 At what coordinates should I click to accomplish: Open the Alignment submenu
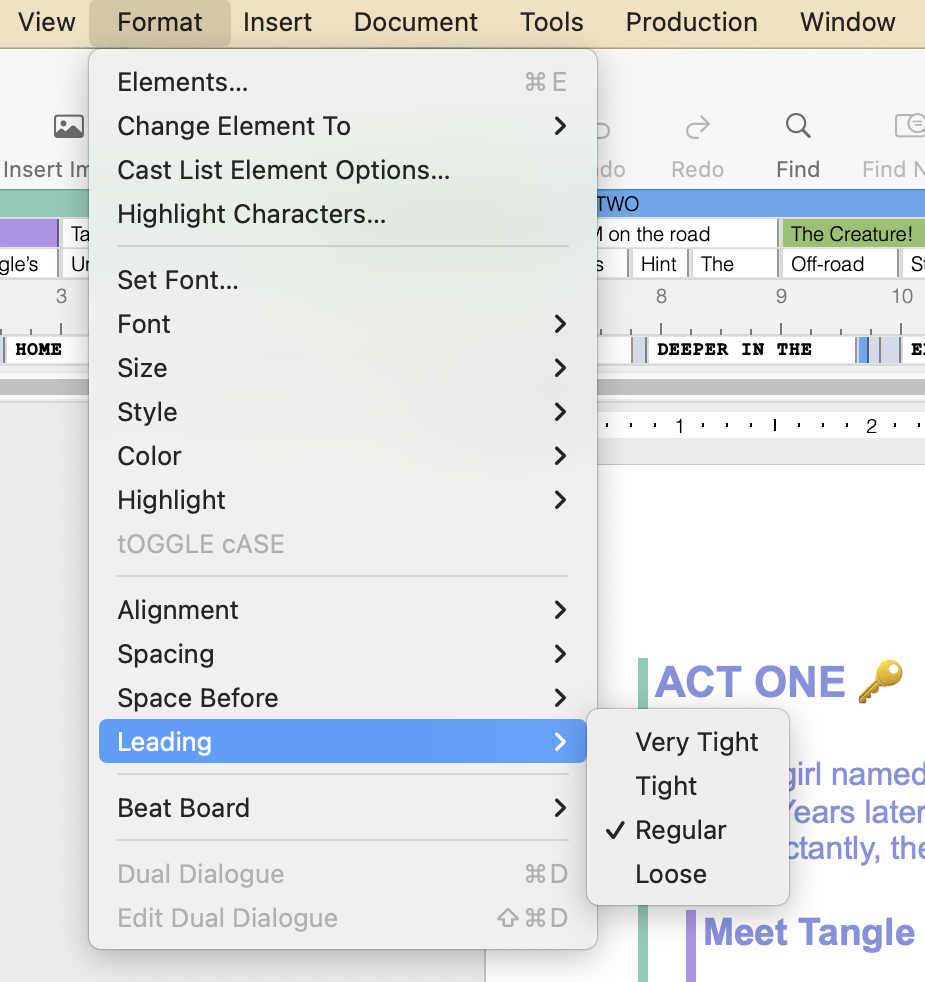(177, 610)
